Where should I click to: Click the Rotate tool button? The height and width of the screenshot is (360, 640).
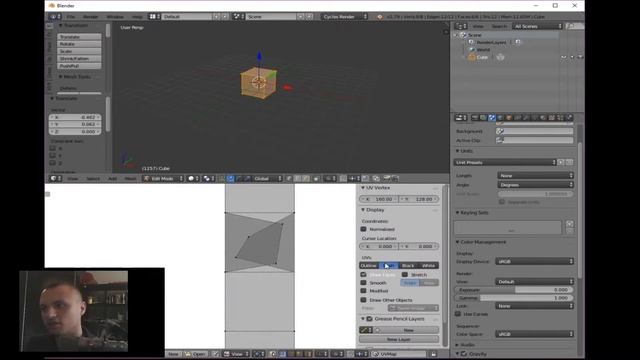[x=79, y=44]
